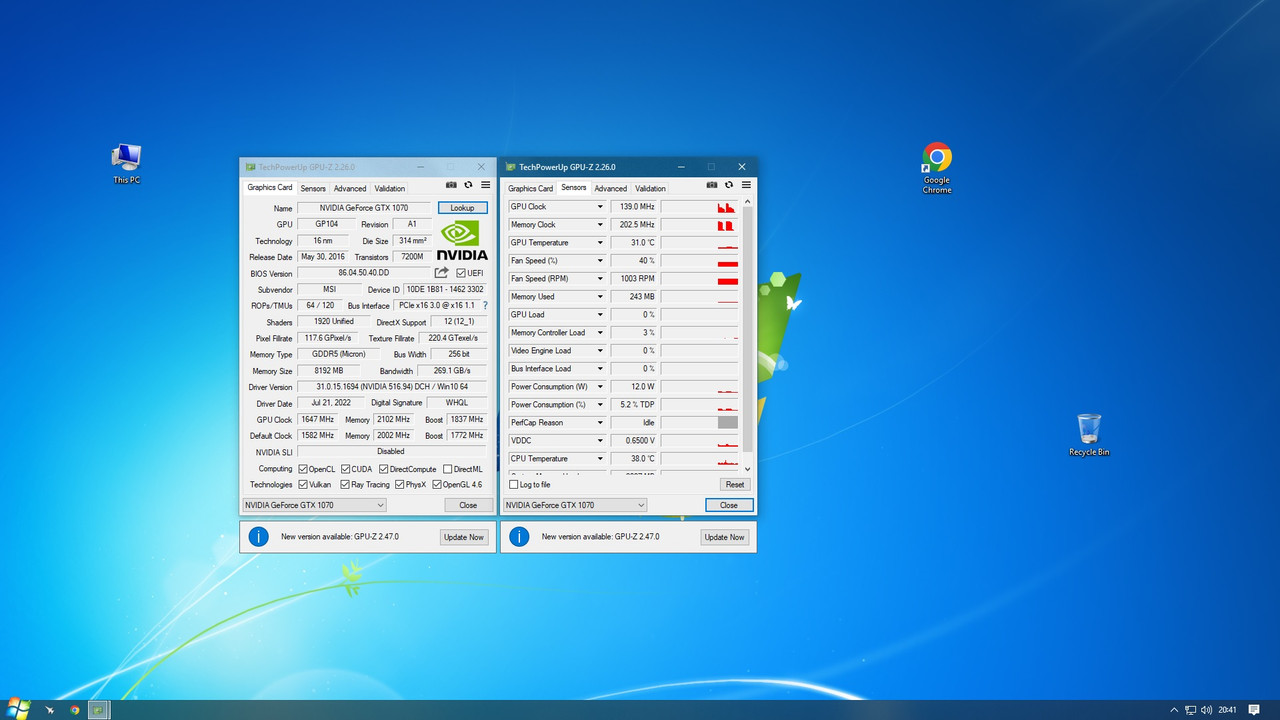Click the GPU Clock sensor graph

pos(699,207)
